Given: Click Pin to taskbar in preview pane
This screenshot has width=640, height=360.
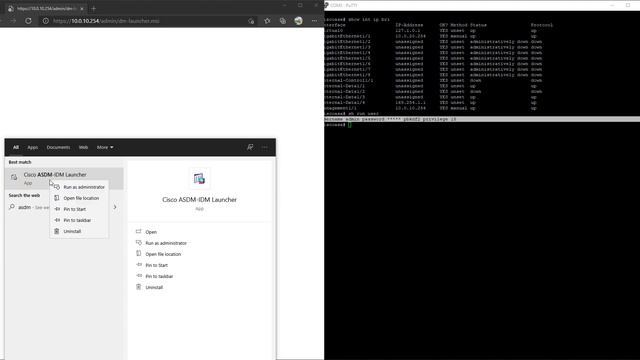Looking at the screenshot, I should (159, 276).
